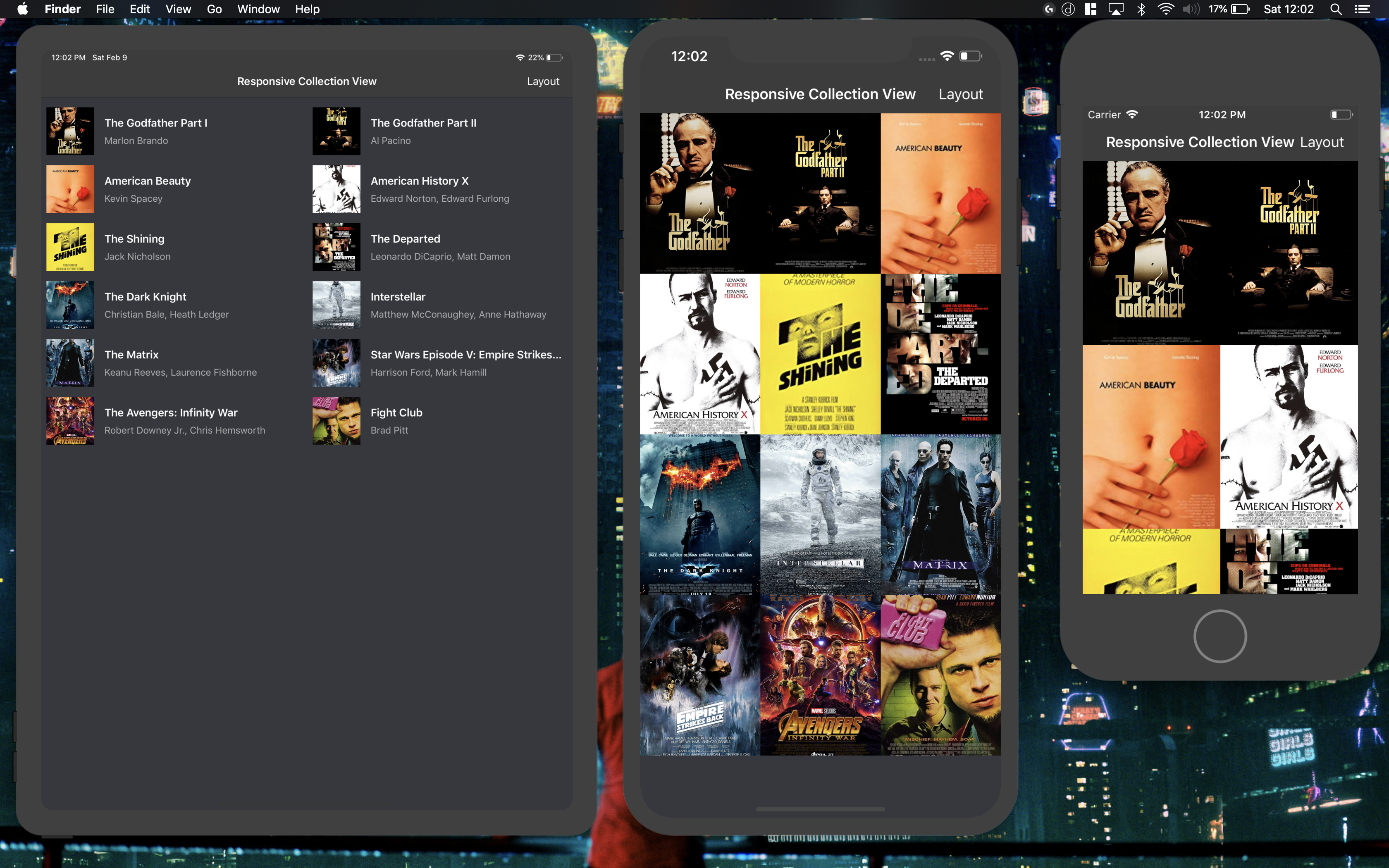1389x868 pixels.
Task: Open Spotlight search in the menu bar
Action: (1336, 9)
